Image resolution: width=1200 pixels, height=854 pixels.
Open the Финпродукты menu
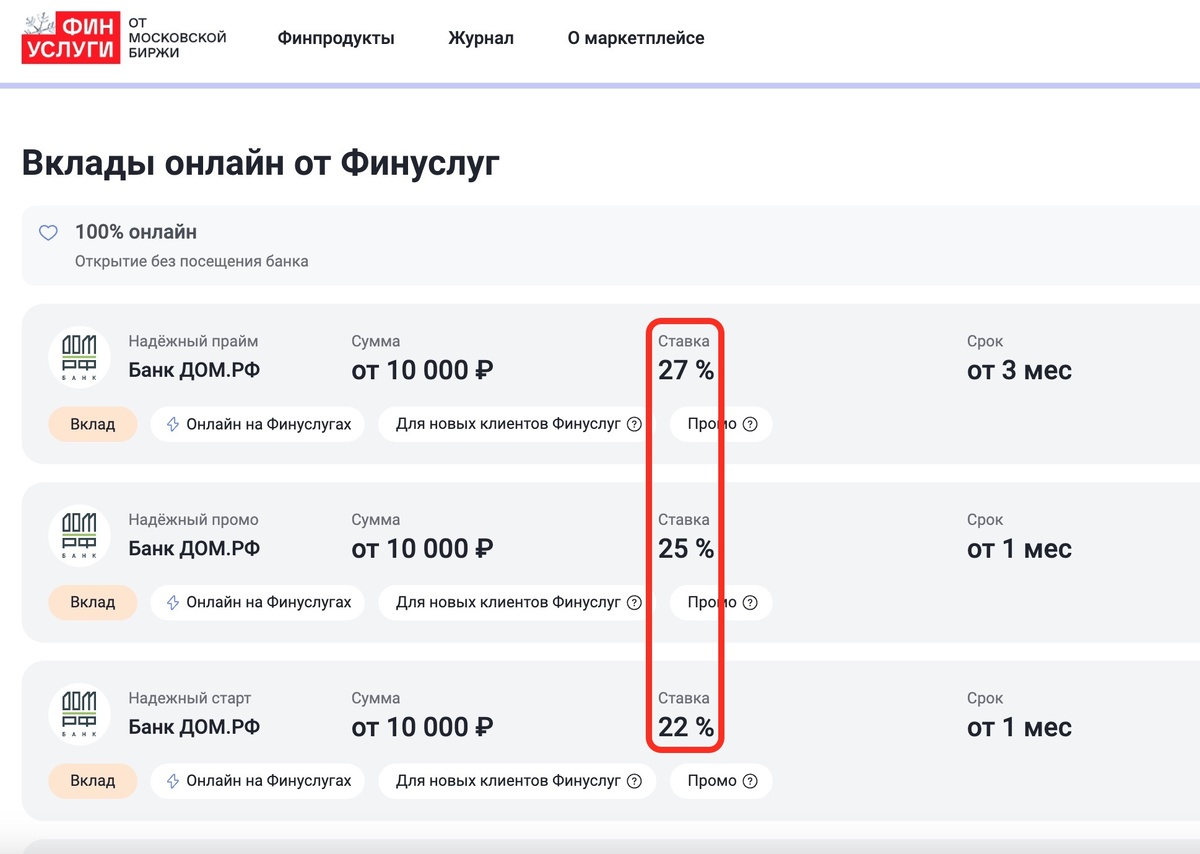coord(336,38)
